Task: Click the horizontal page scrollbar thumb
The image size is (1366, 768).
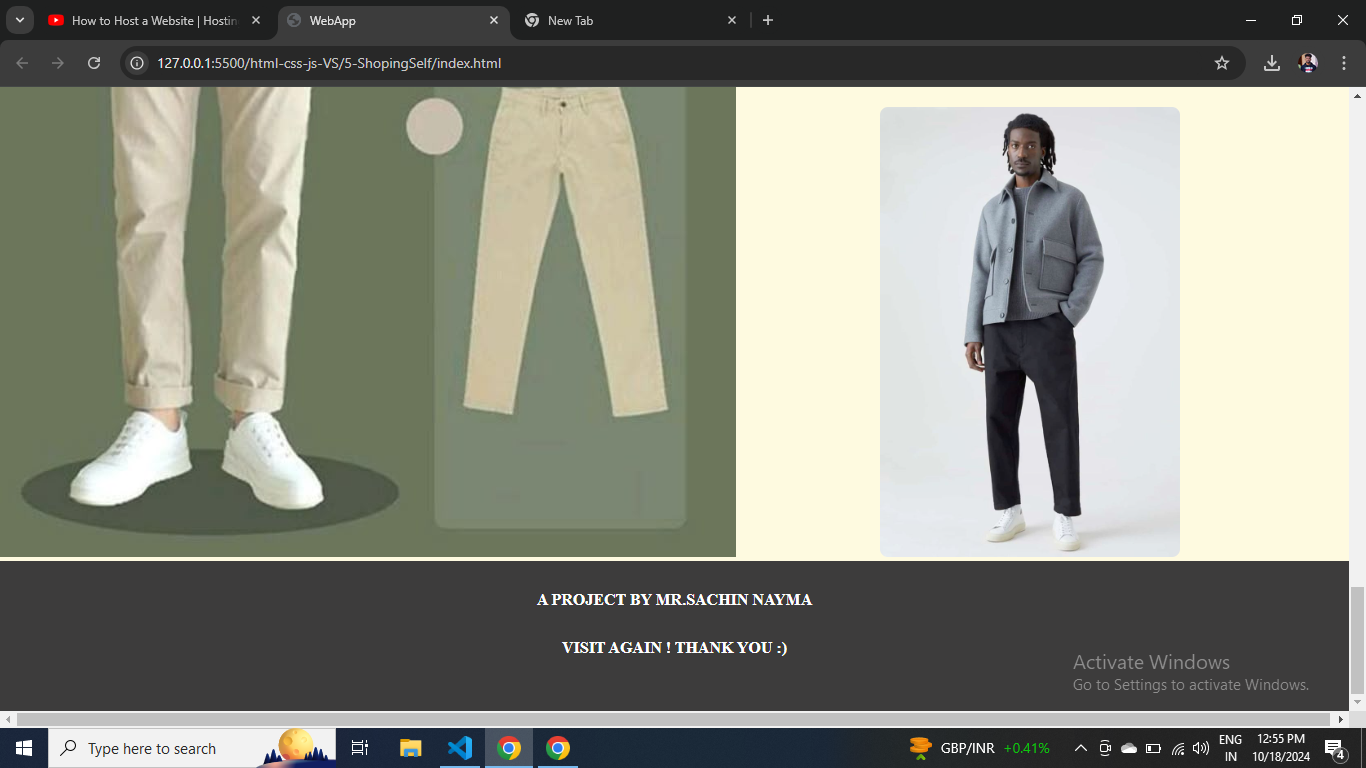Action: [674, 719]
